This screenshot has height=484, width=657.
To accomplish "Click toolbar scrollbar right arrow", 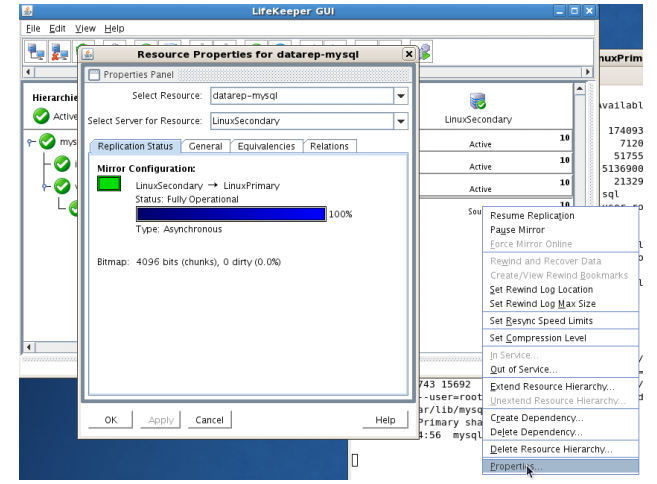I will tap(587, 72).
